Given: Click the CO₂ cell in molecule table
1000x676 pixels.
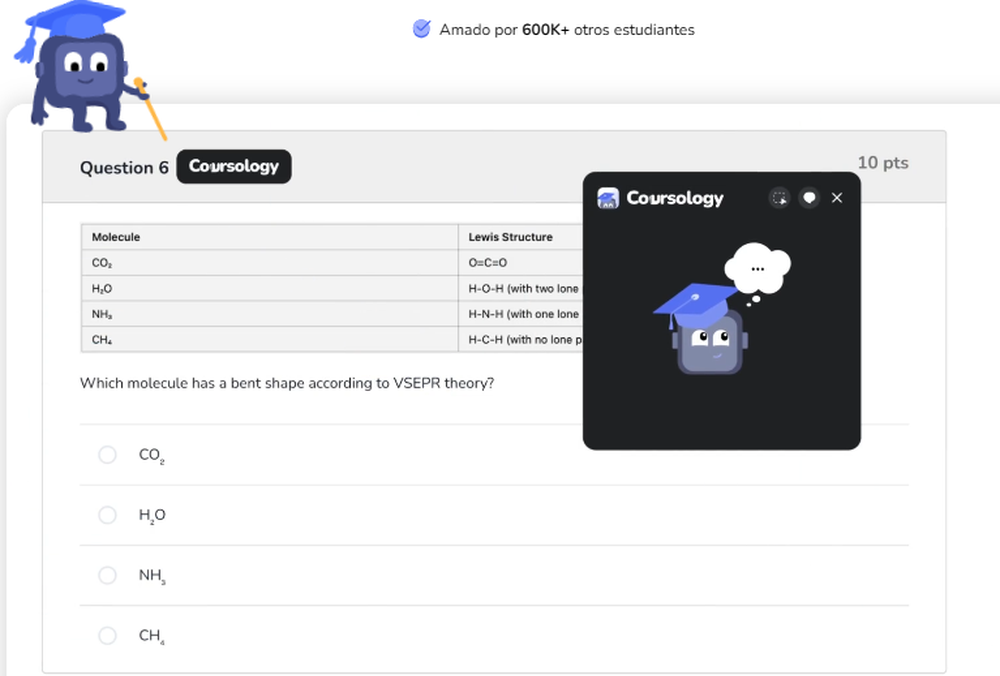Looking at the screenshot, I should click(x=270, y=263).
